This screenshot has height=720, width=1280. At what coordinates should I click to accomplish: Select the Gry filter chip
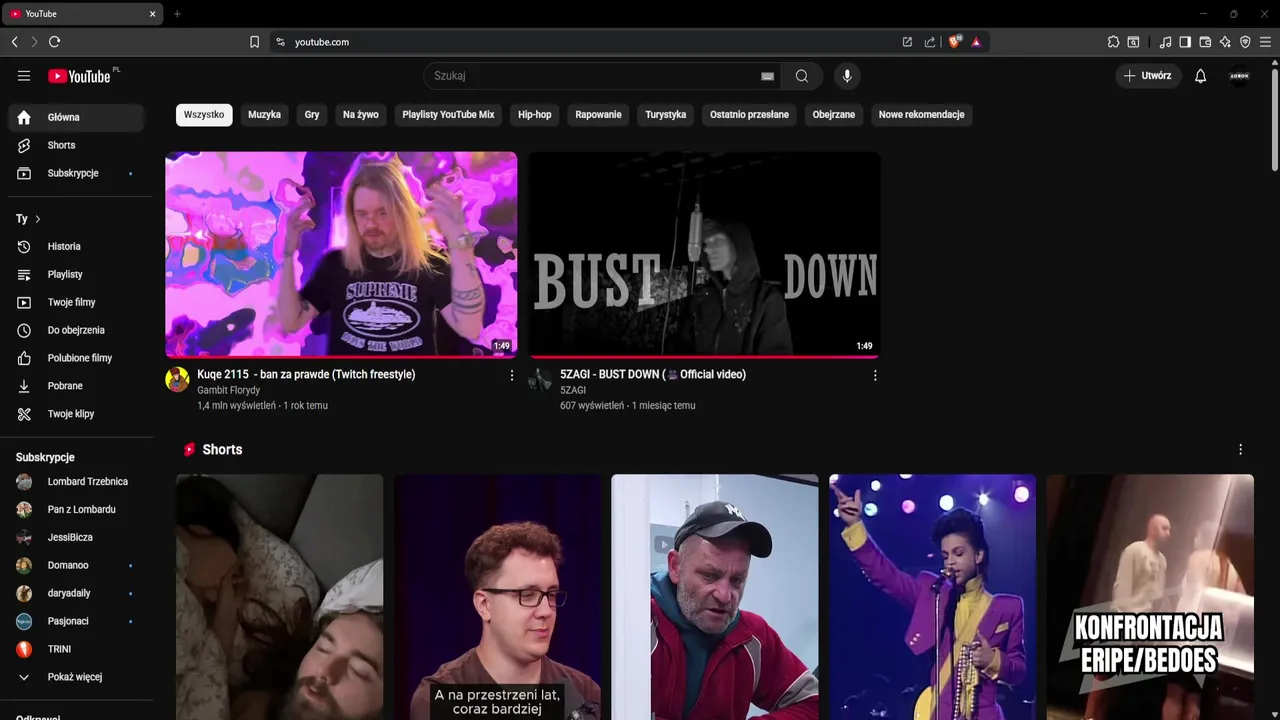tap(312, 115)
